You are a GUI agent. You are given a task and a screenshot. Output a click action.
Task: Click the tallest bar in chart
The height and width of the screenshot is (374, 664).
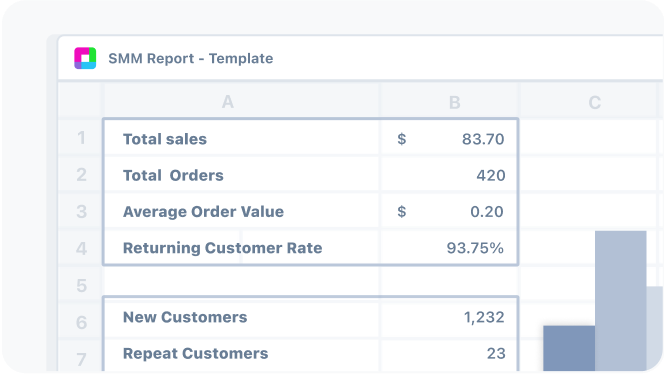click(x=620, y=301)
